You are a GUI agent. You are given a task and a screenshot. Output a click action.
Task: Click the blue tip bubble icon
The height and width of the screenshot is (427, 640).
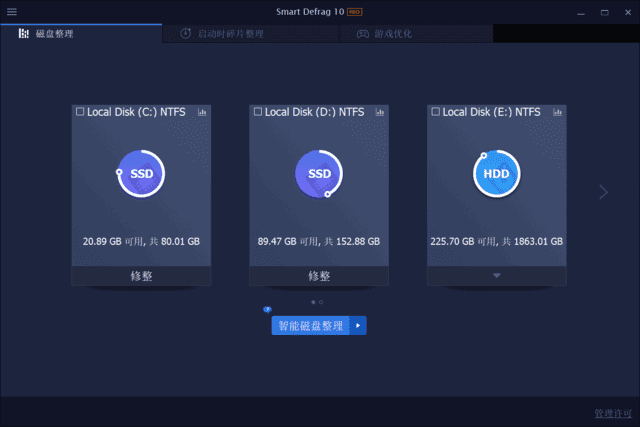(x=267, y=309)
